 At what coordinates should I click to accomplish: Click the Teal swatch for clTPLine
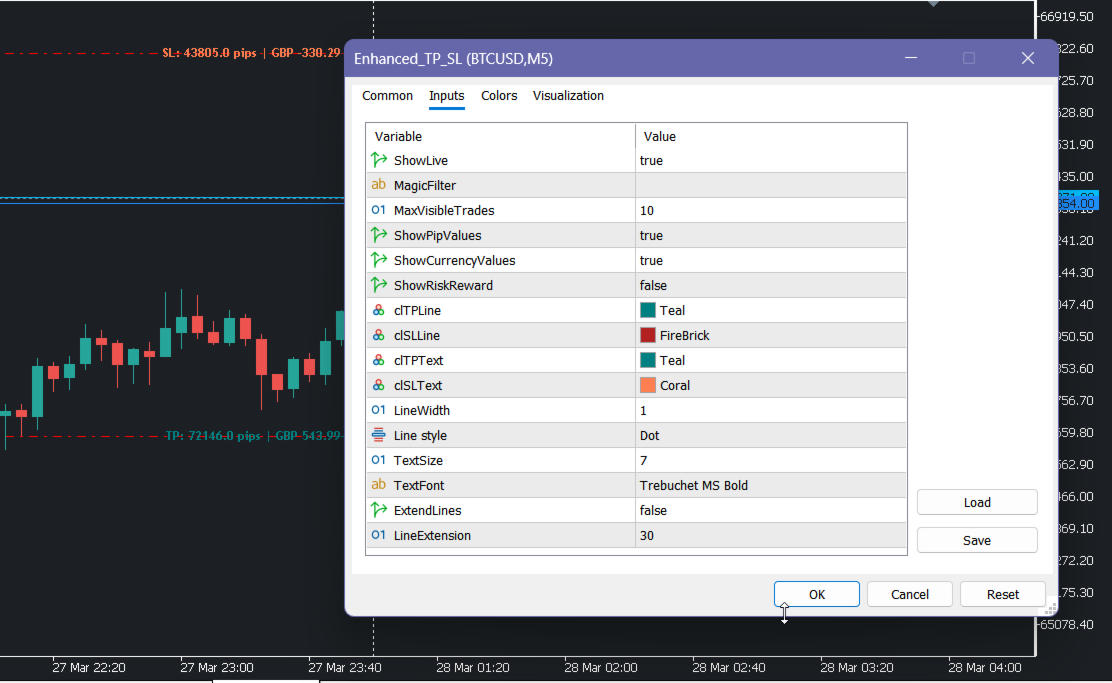[x=647, y=310]
